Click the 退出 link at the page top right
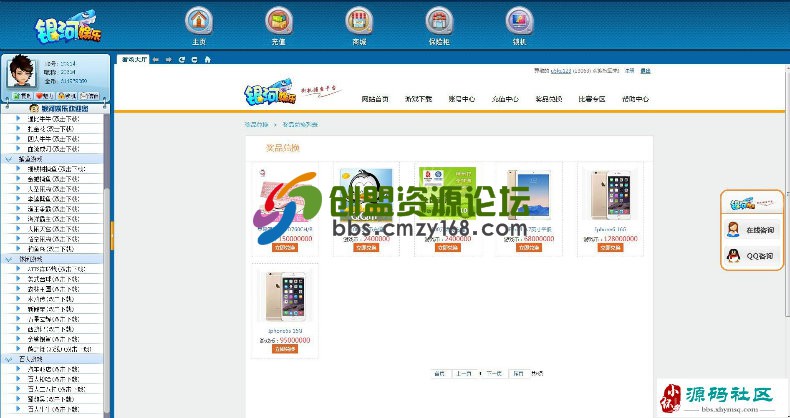This screenshot has width=790, height=418. point(645,71)
